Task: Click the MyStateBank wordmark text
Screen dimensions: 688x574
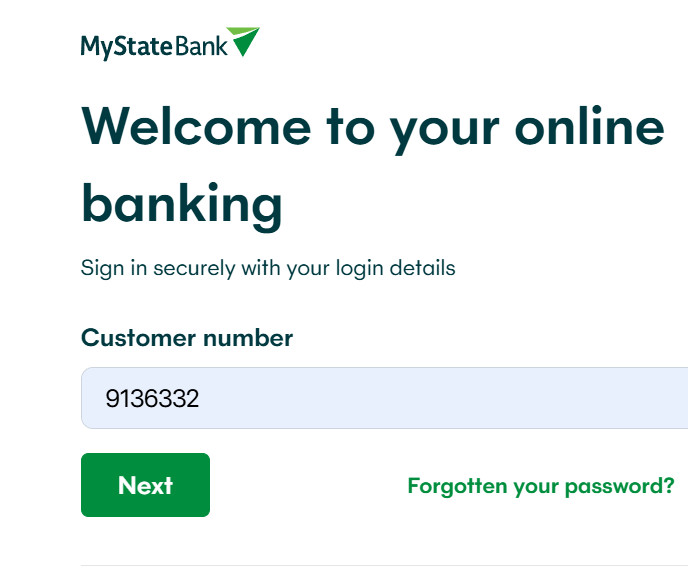Action: tap(154, 45)
